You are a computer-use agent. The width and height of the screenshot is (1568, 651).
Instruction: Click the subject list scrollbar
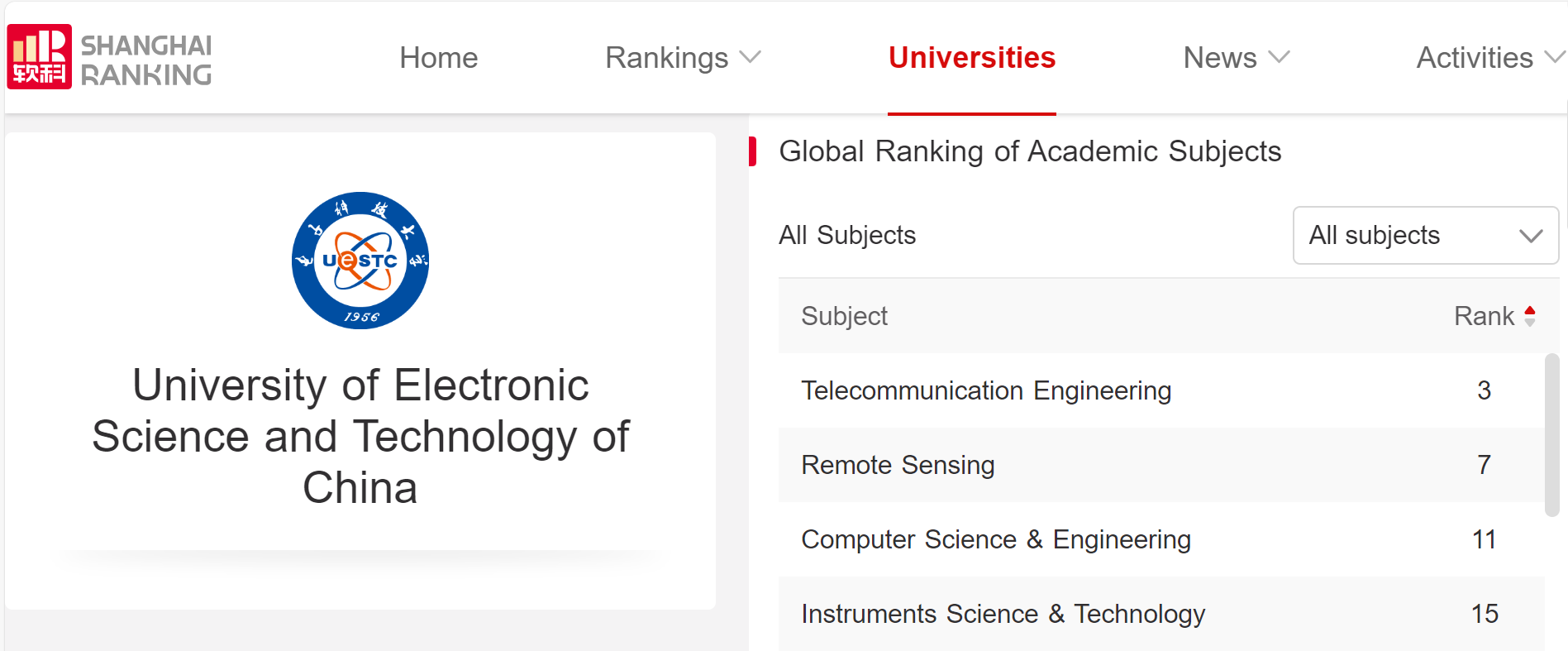click(x=1552, y=435)
